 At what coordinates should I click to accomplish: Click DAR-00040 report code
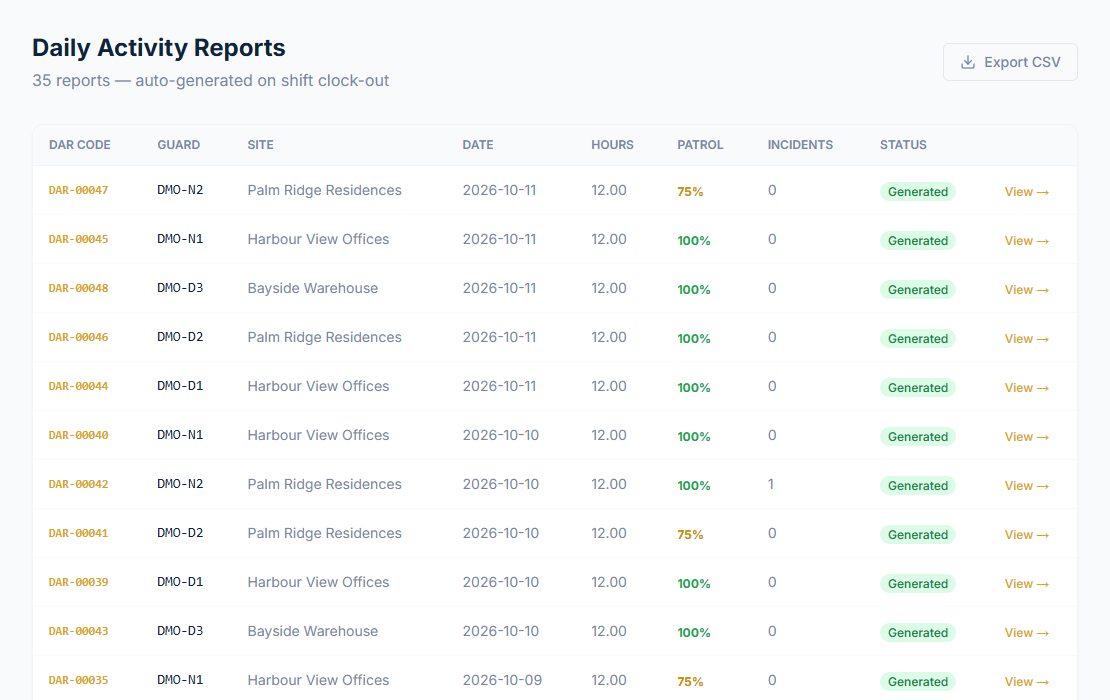click(x=79, y=435)
